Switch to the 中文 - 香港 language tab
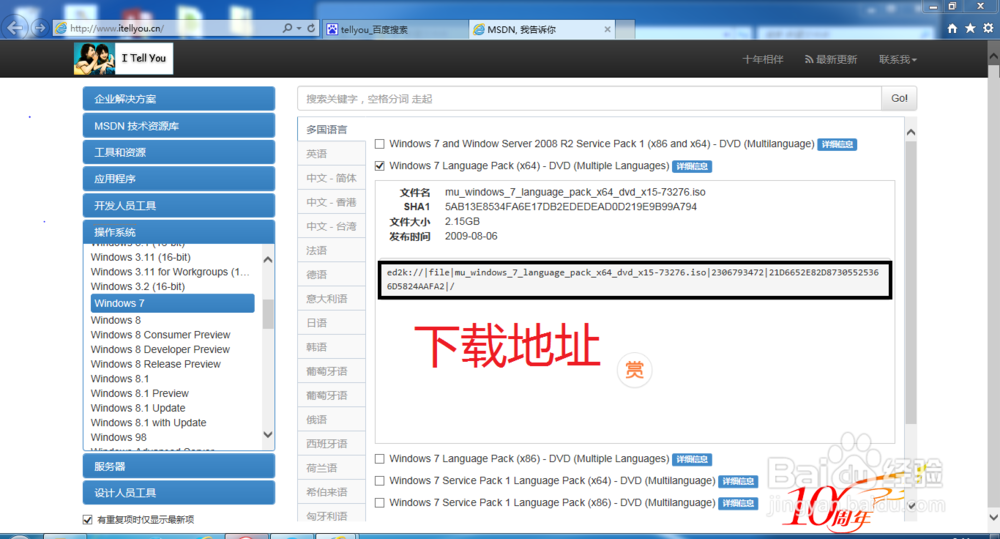 point(331,202)
